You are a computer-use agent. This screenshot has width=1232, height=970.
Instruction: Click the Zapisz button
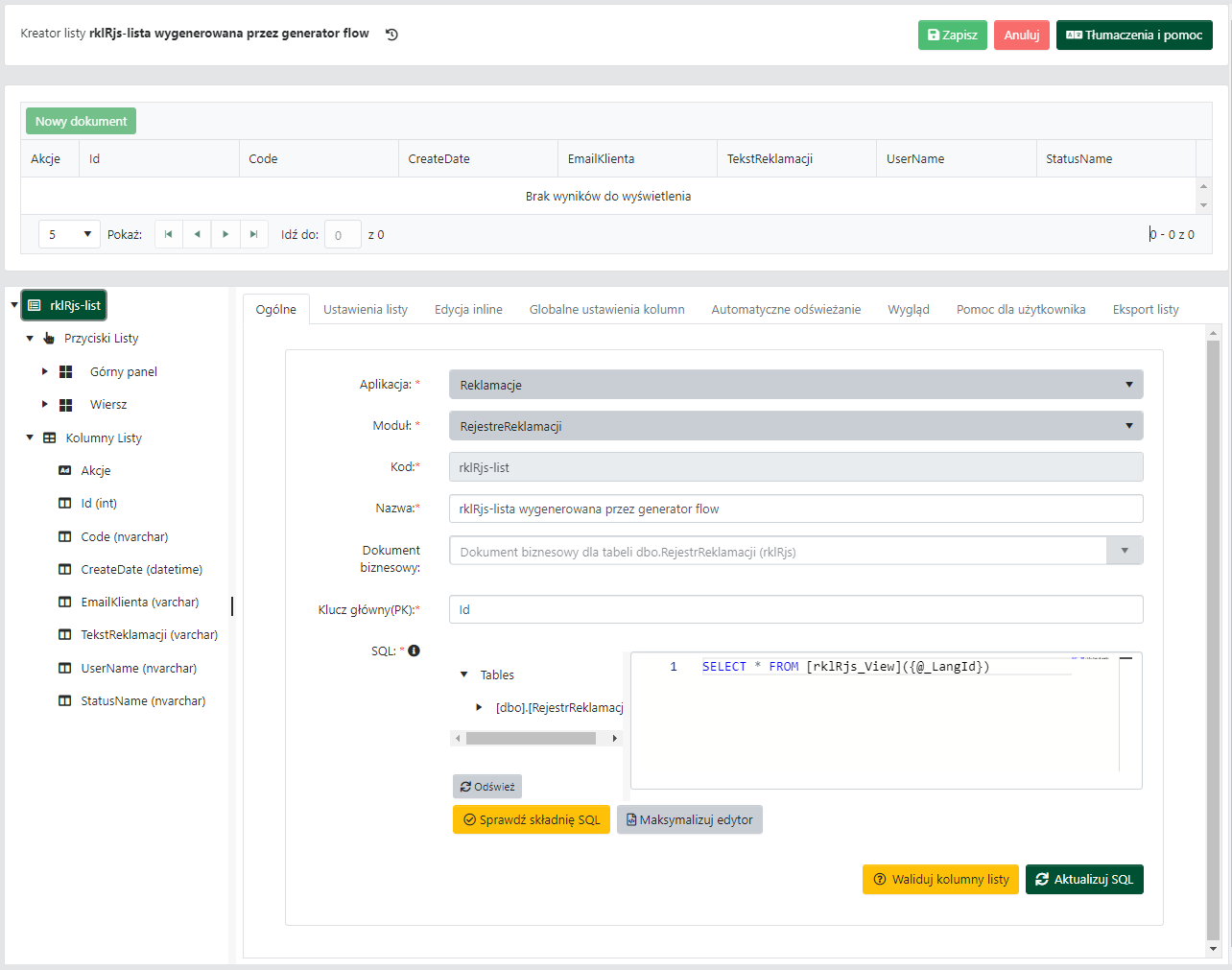(952, 35)
